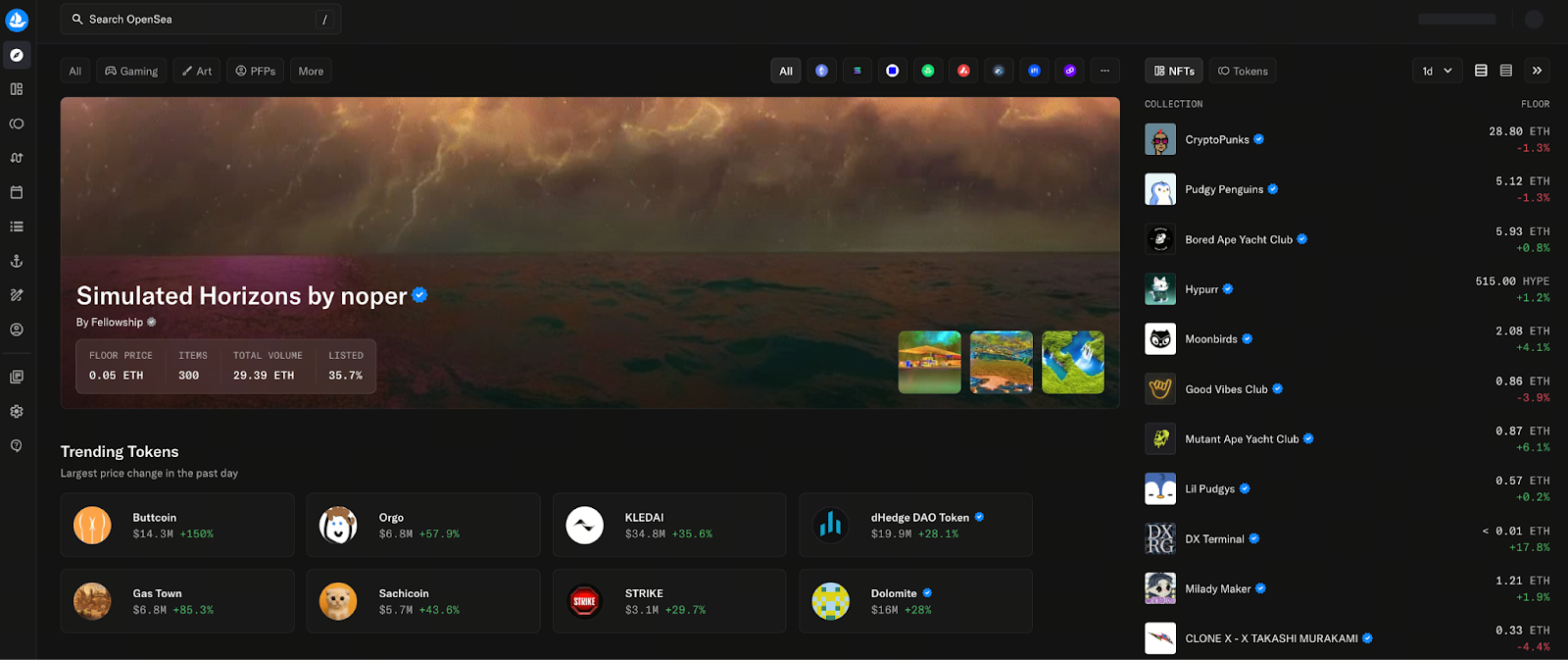Open Simulated Horizons by noper collection
This screenshot has width=1568, height=660.
coord(242,295)
